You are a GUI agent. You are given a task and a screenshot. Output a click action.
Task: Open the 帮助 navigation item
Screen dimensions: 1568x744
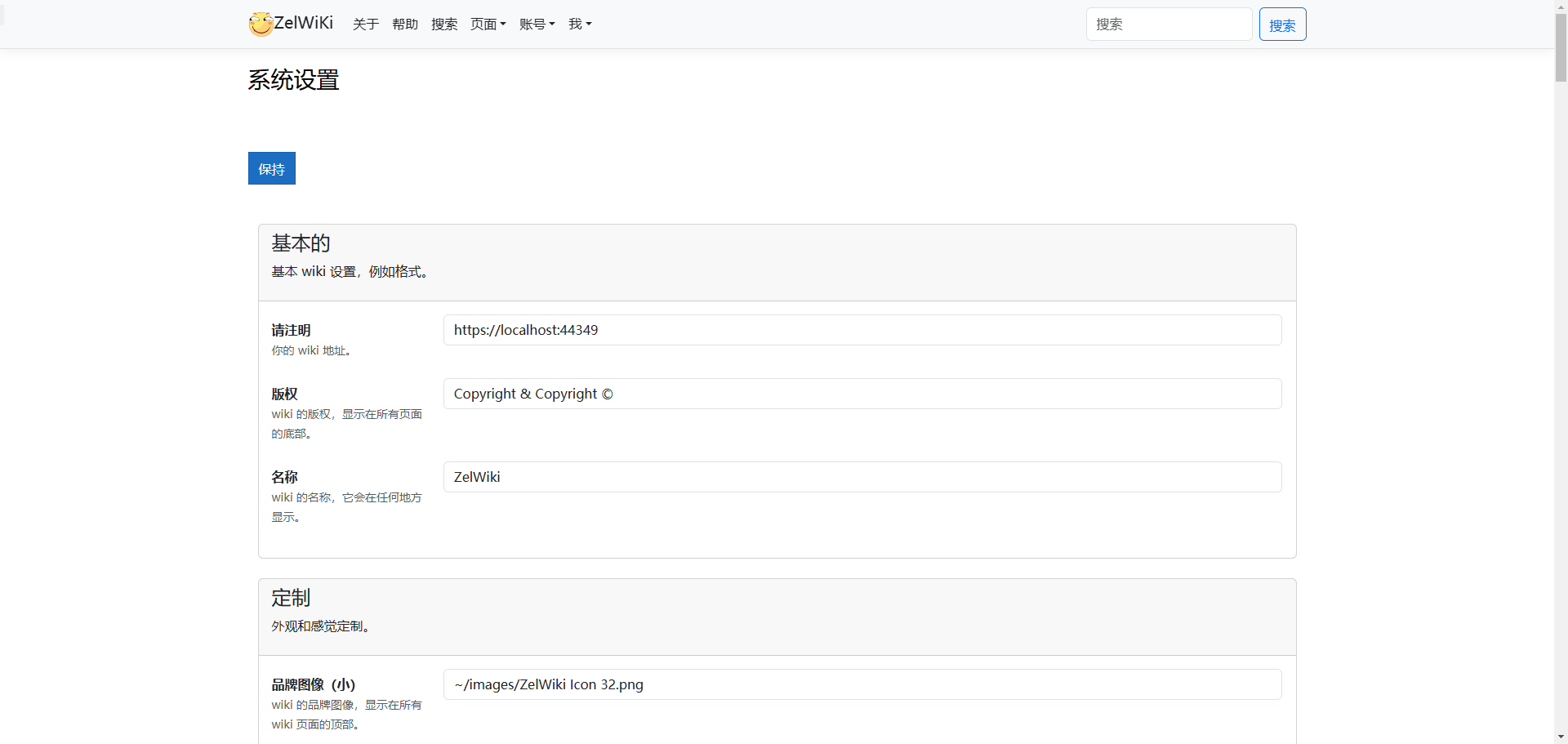point(404,25)
